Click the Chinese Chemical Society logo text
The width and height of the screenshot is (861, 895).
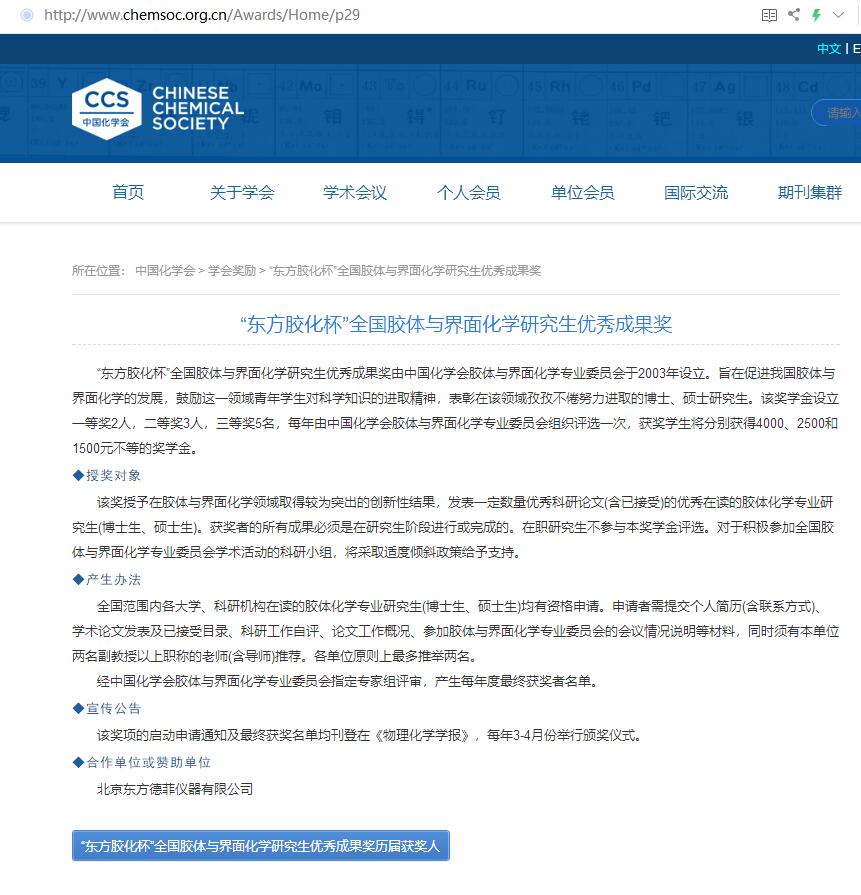(x=198, y=108)
